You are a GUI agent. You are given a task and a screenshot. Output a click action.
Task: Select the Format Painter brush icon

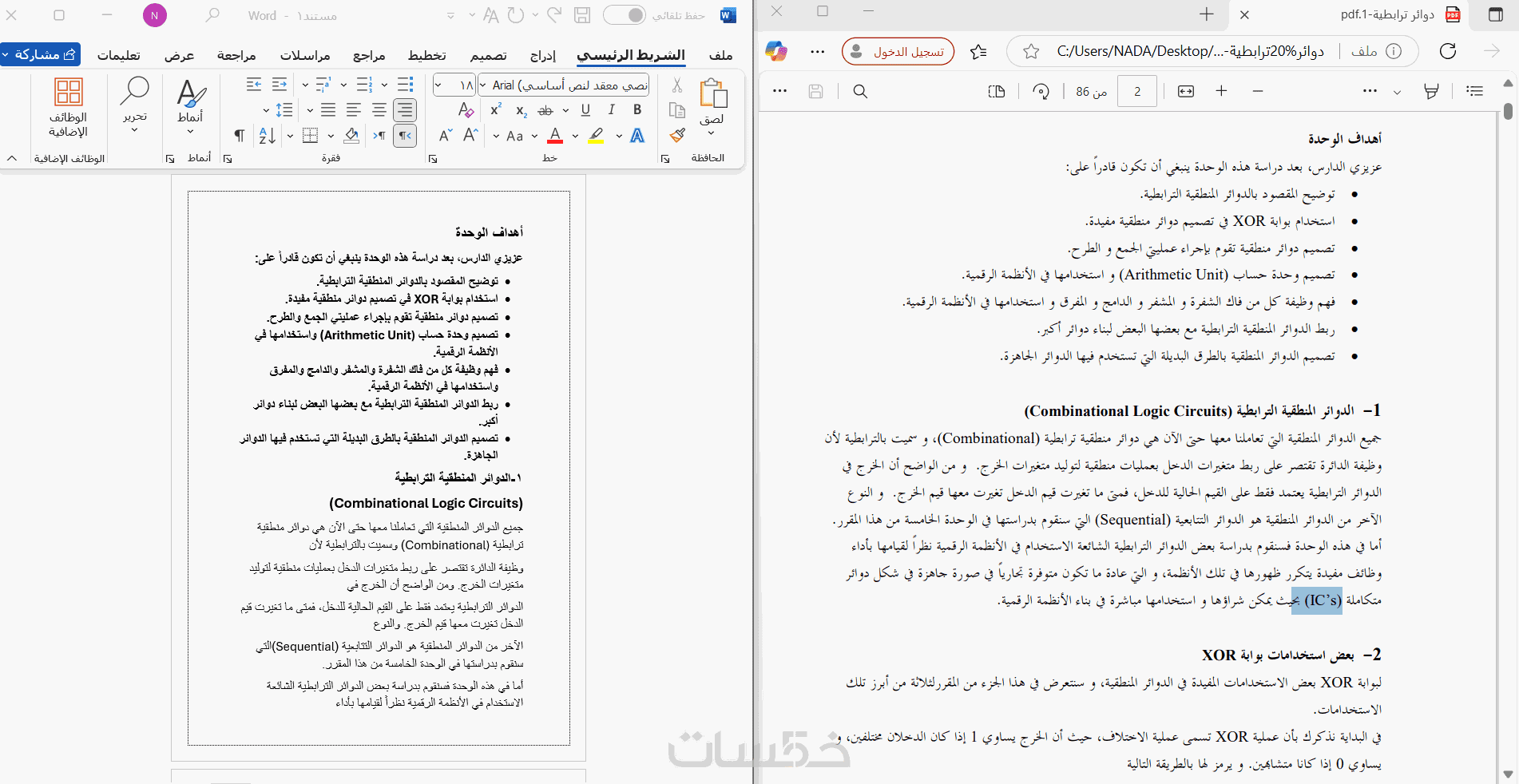point(677,136)
